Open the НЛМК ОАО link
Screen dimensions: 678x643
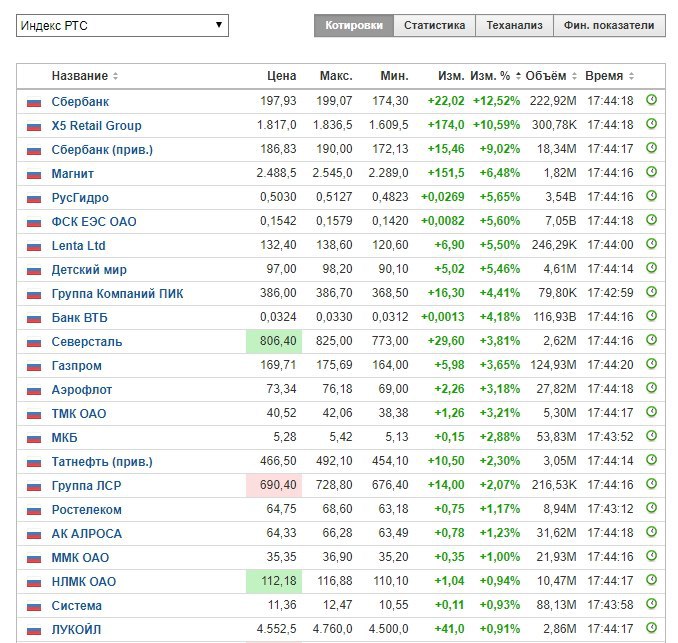pos(84,582)
